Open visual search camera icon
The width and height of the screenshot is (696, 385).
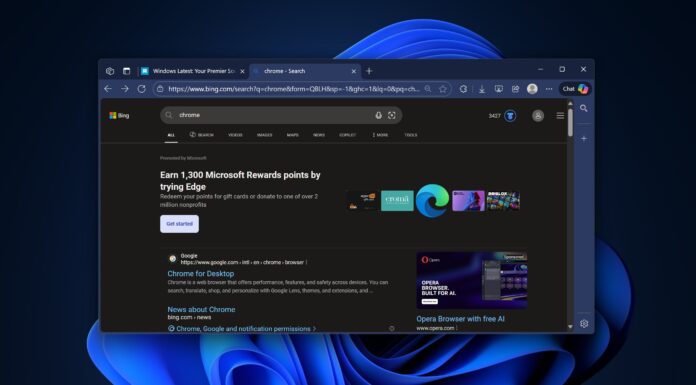pyautogui.click(x=392, y=115)
